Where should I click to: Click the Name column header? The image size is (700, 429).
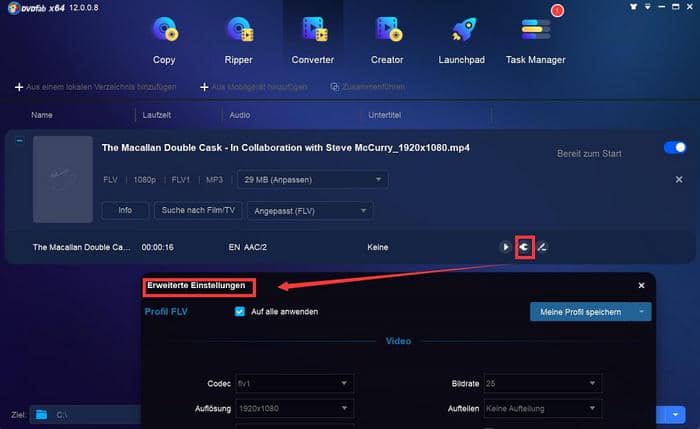pyautogui.click(x=42, y=115)
